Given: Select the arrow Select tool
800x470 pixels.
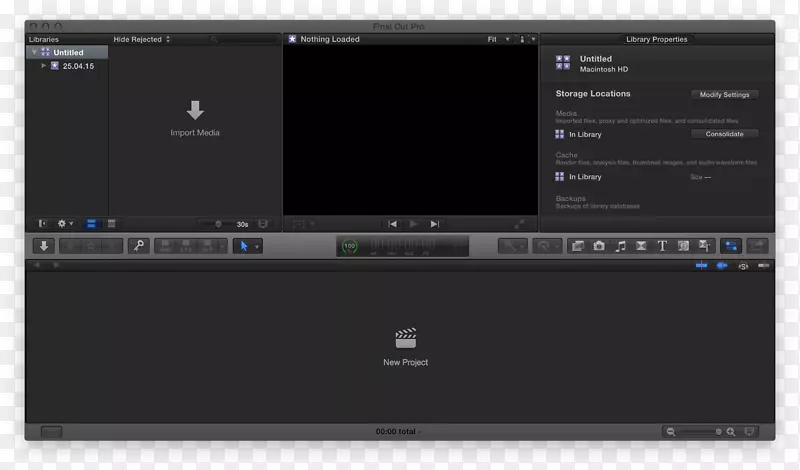Looking at the screenshot, I should click(x=243, y=246).
